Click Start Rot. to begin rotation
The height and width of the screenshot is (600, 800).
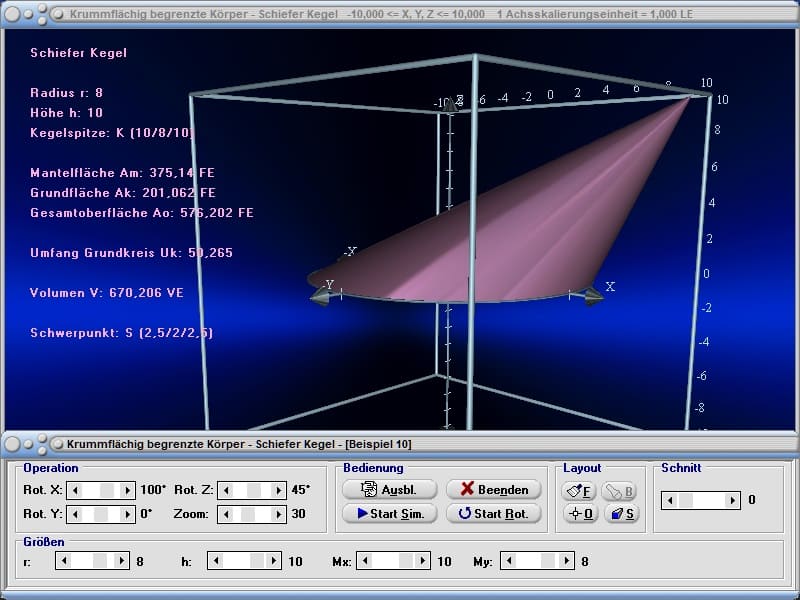click(493, 514)
